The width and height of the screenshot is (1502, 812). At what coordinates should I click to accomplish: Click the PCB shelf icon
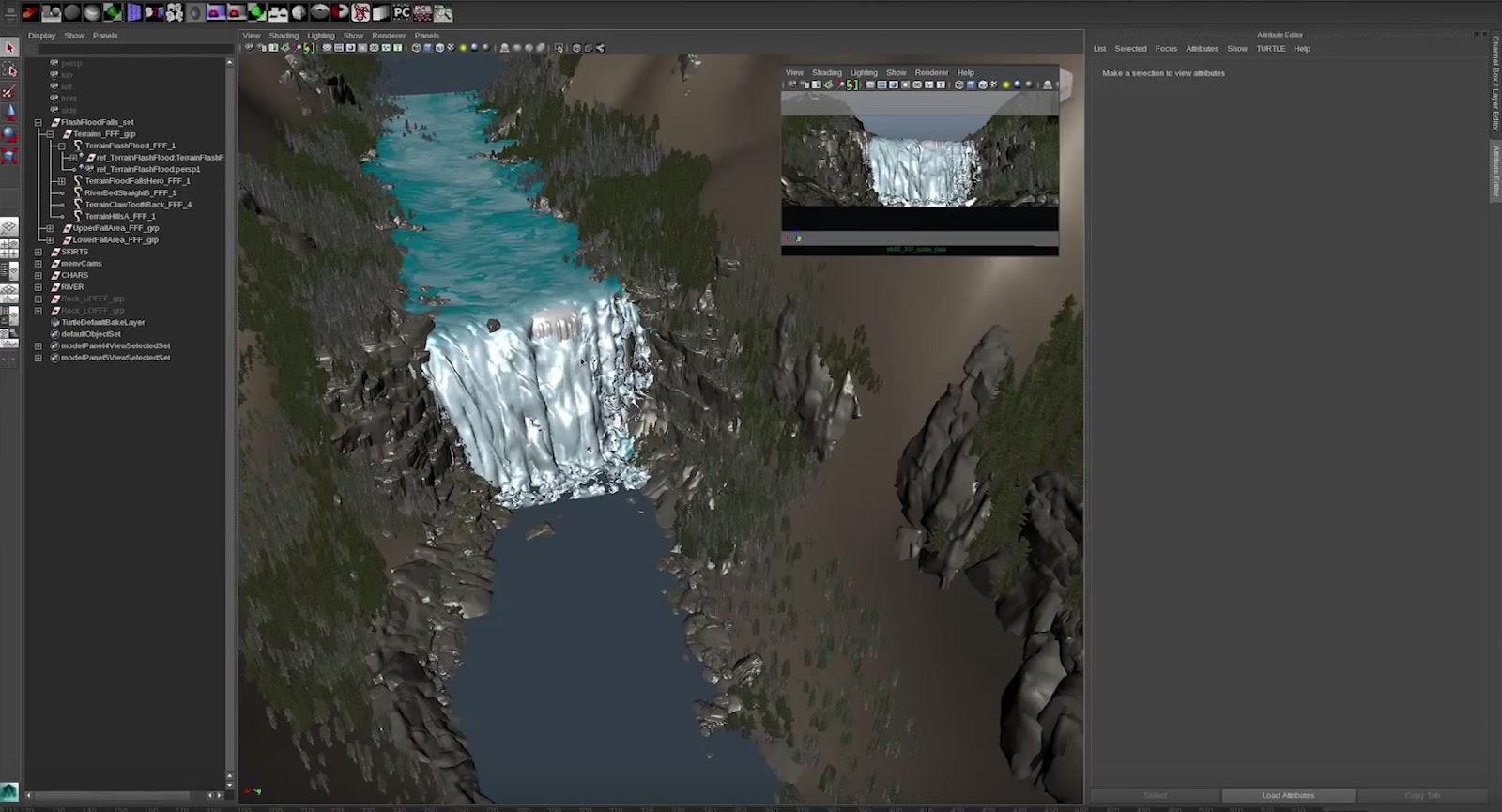[422, 12]
